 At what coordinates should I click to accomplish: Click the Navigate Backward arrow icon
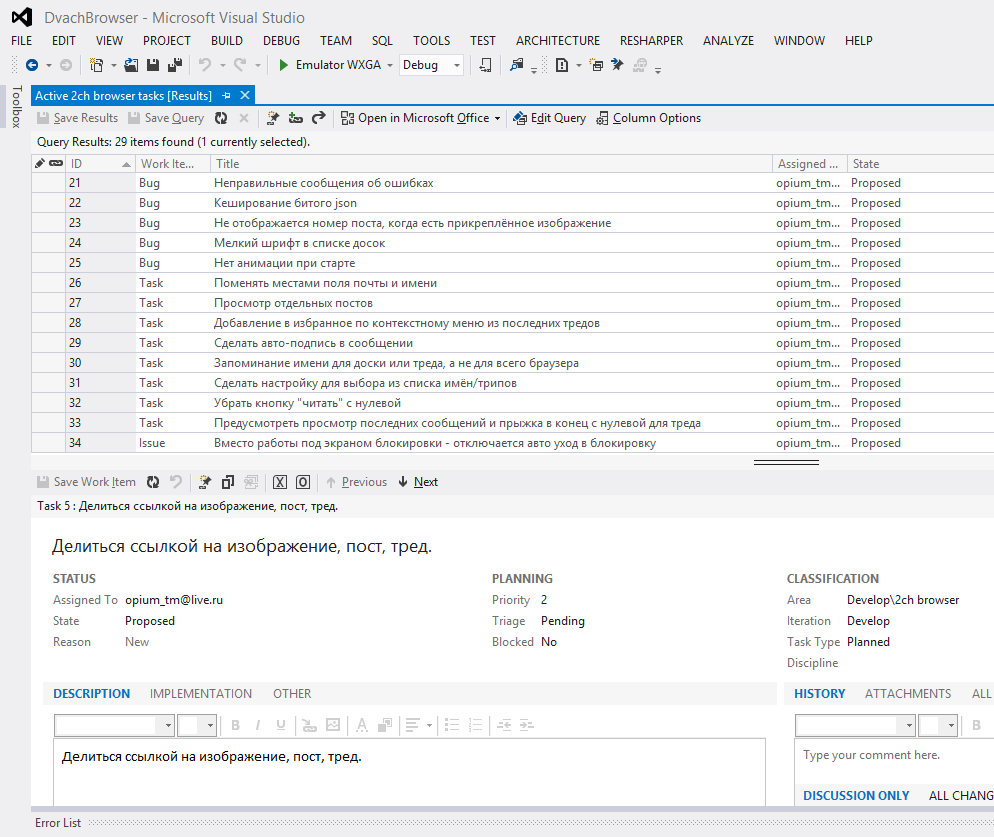(32, 65)
